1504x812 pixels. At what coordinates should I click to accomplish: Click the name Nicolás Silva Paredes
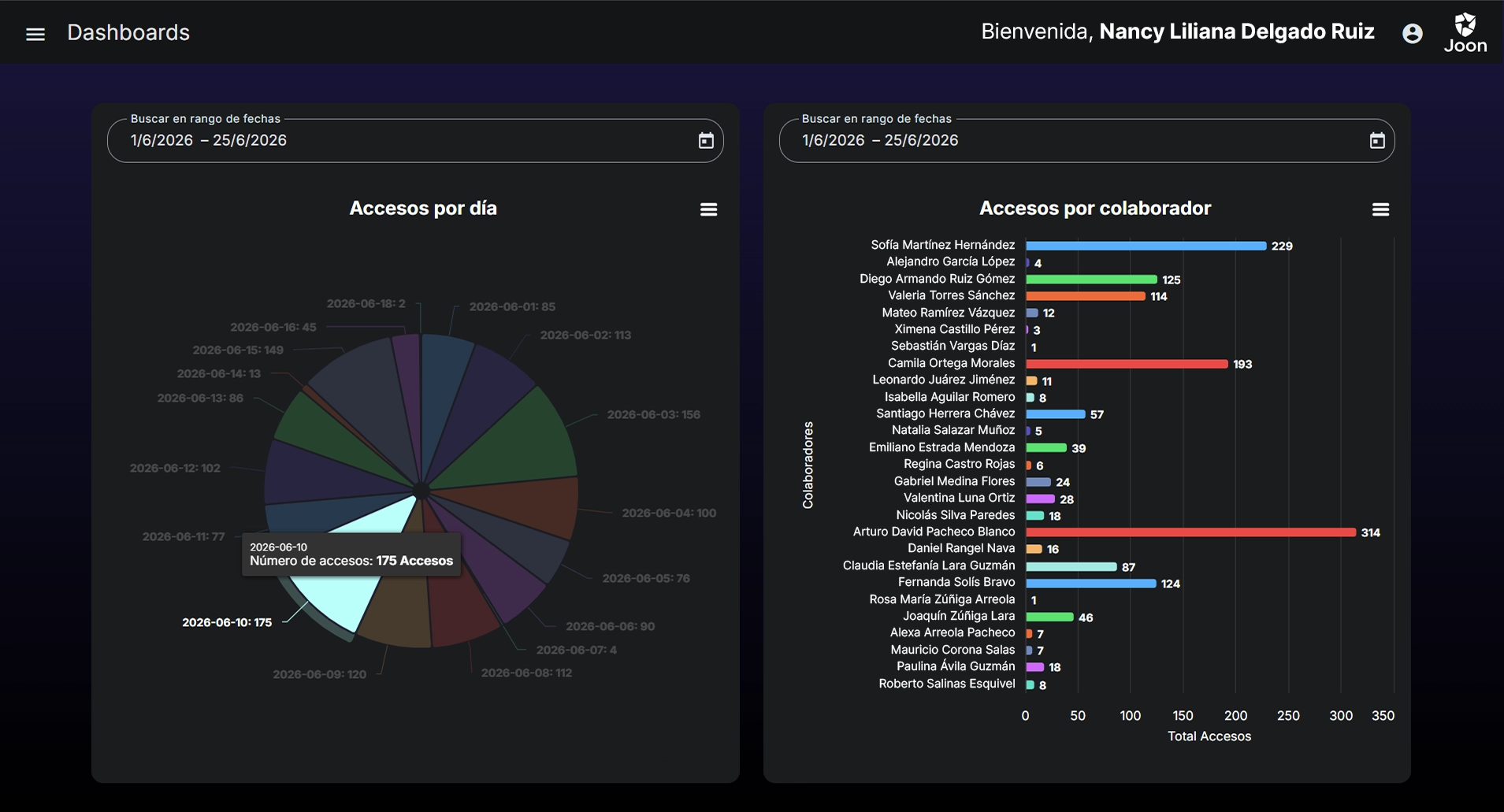pos(956,515)
